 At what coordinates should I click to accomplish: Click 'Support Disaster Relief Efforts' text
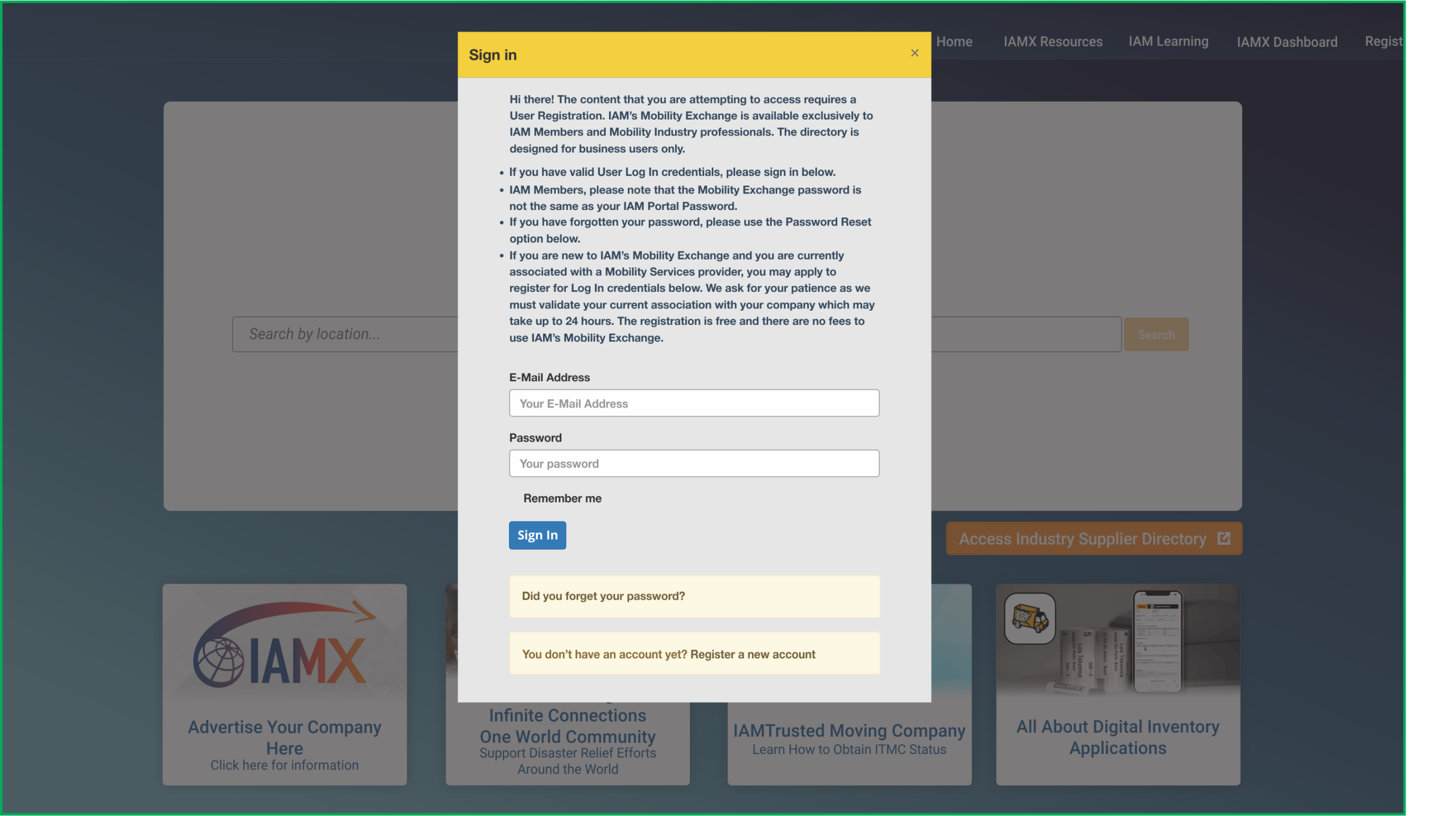pyautogui.click(x=567, y=753)
